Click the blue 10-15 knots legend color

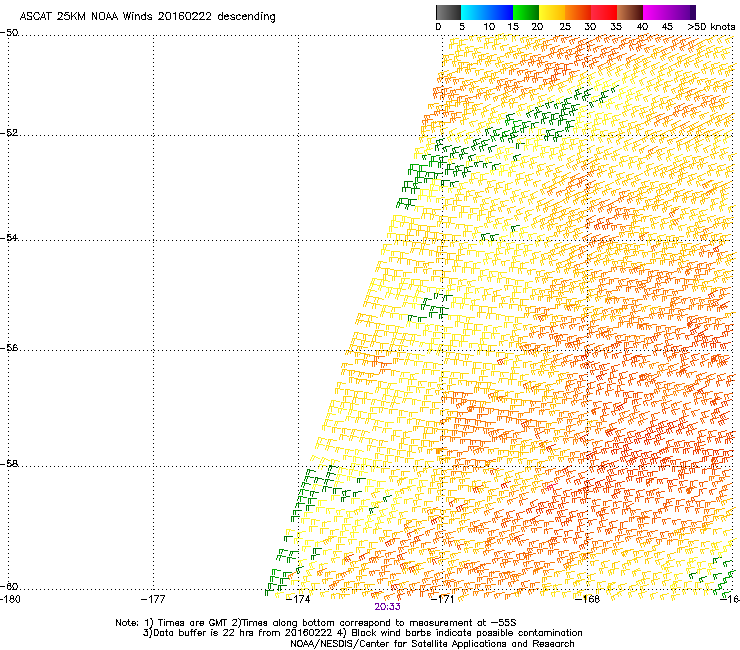pyautogui.click(x=500, y=12)
